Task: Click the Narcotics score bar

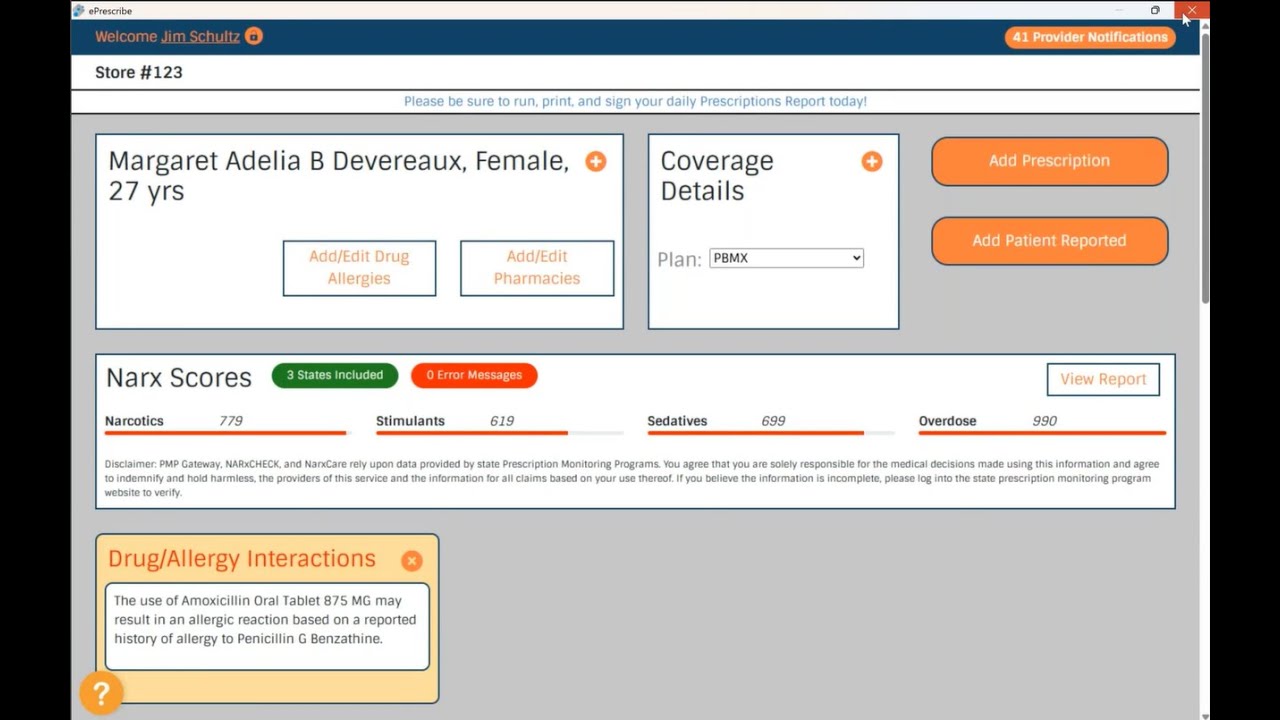Action: pos(226,433)
